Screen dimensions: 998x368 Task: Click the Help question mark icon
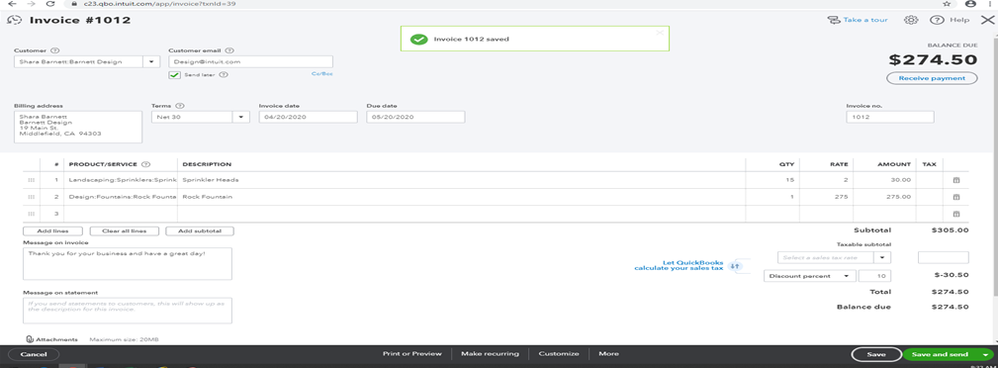(x=936, y=20)
